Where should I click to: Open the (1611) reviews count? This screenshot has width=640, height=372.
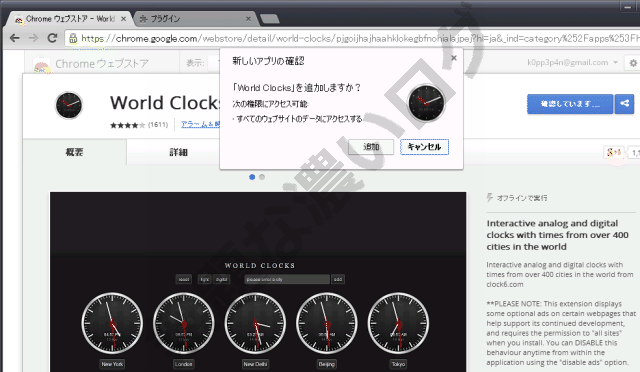pos(158,125)
